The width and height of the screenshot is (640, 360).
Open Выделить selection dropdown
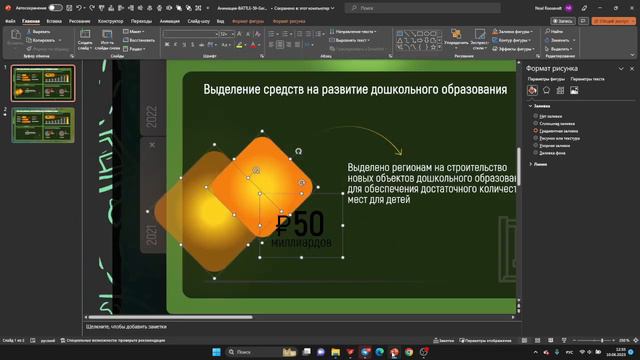[558, 49]
